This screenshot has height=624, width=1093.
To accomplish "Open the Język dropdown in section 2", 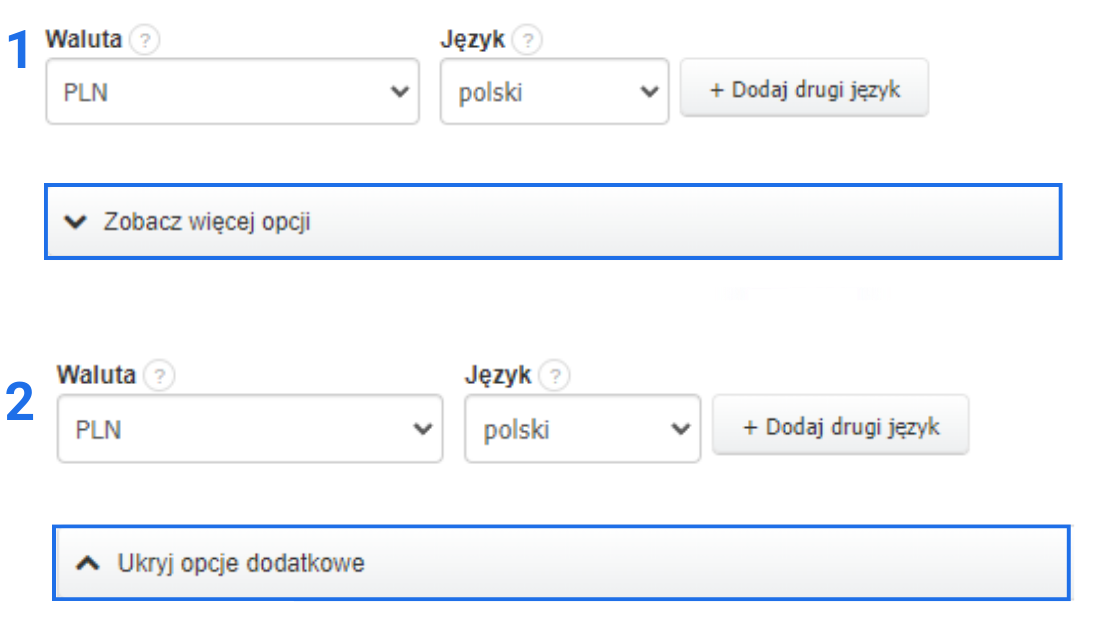I will click(580, 428).
